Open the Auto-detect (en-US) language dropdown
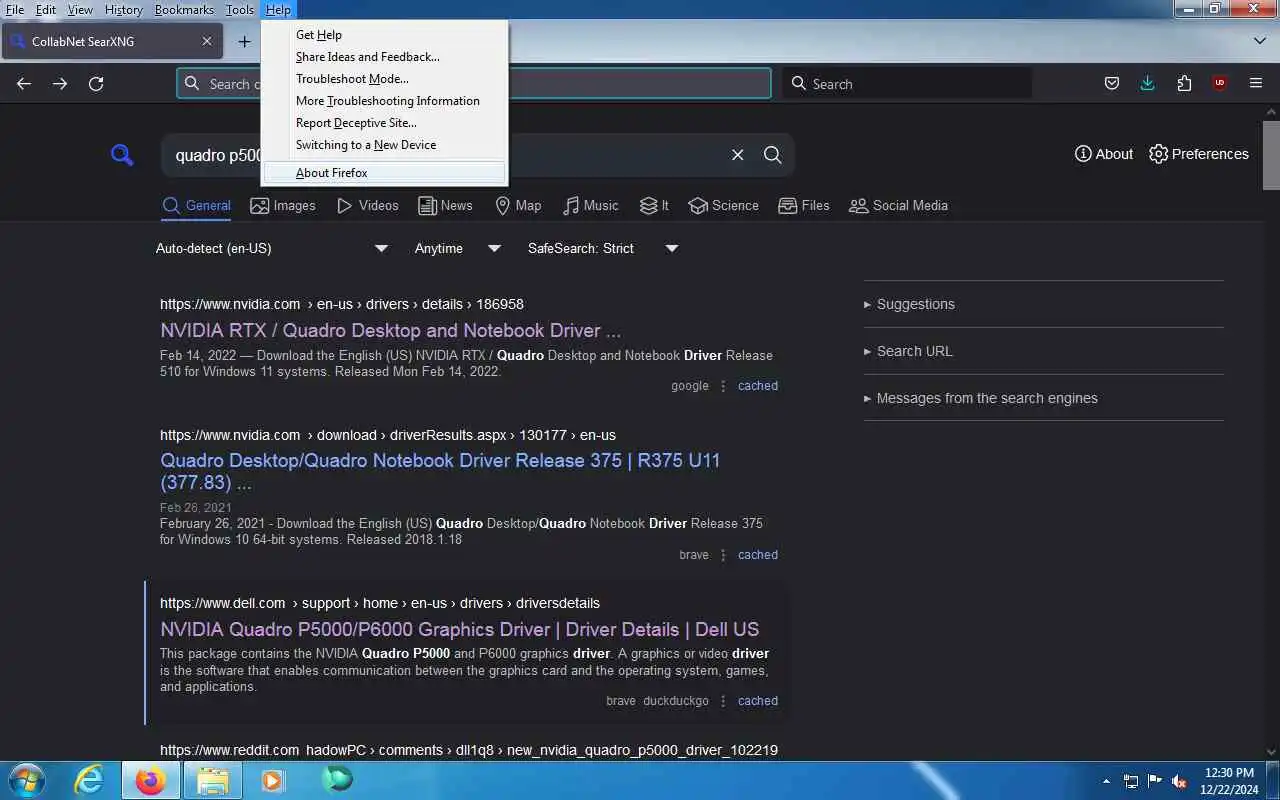Screen dimensions: 1280x800 click(271, 248)
